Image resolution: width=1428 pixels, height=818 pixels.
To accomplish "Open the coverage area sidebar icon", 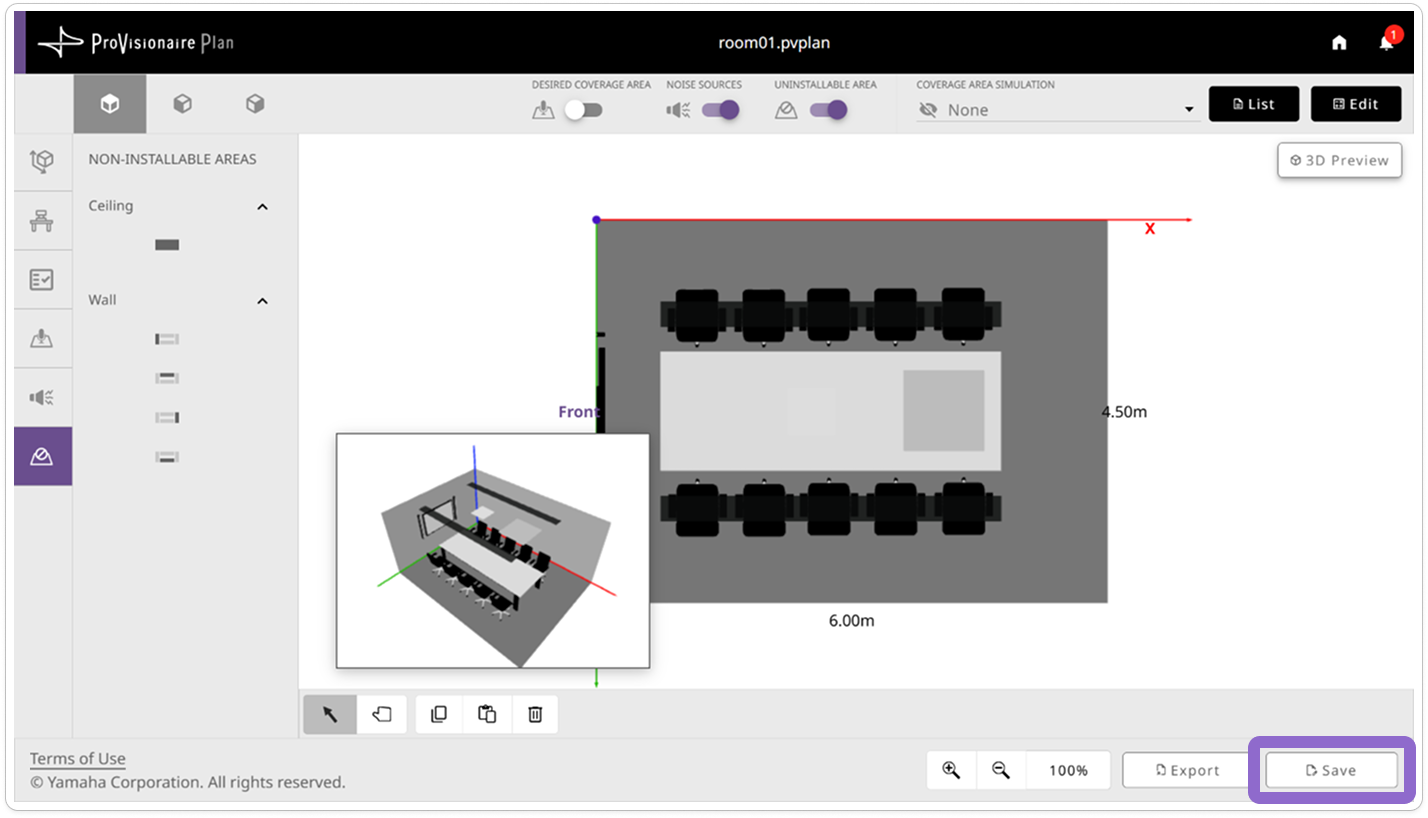I will 42,338.
